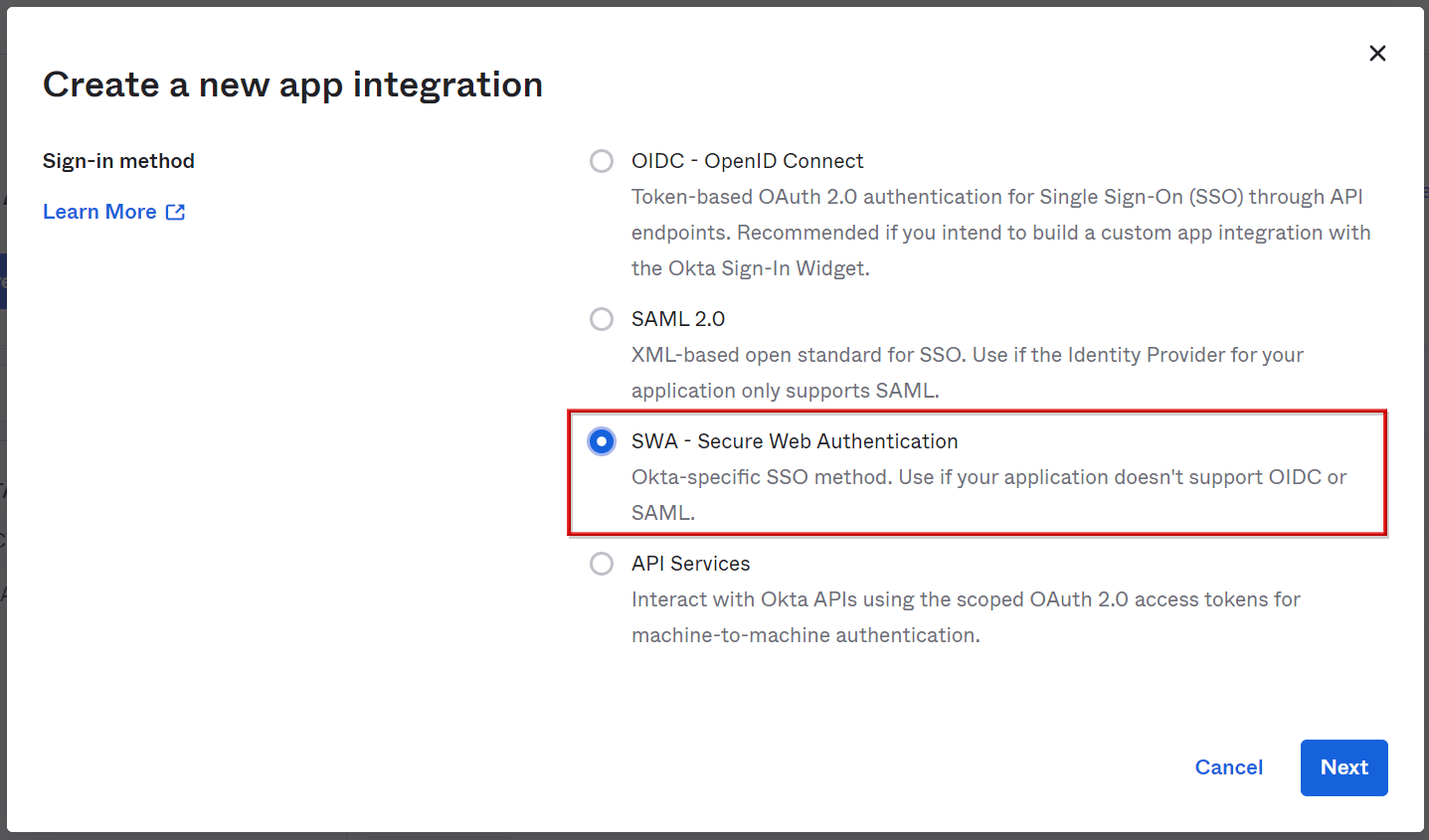The image size is (1429, 840).
Task: Select the OIDC - OpenID Connect radio button
Action: [x=602, y=161]
